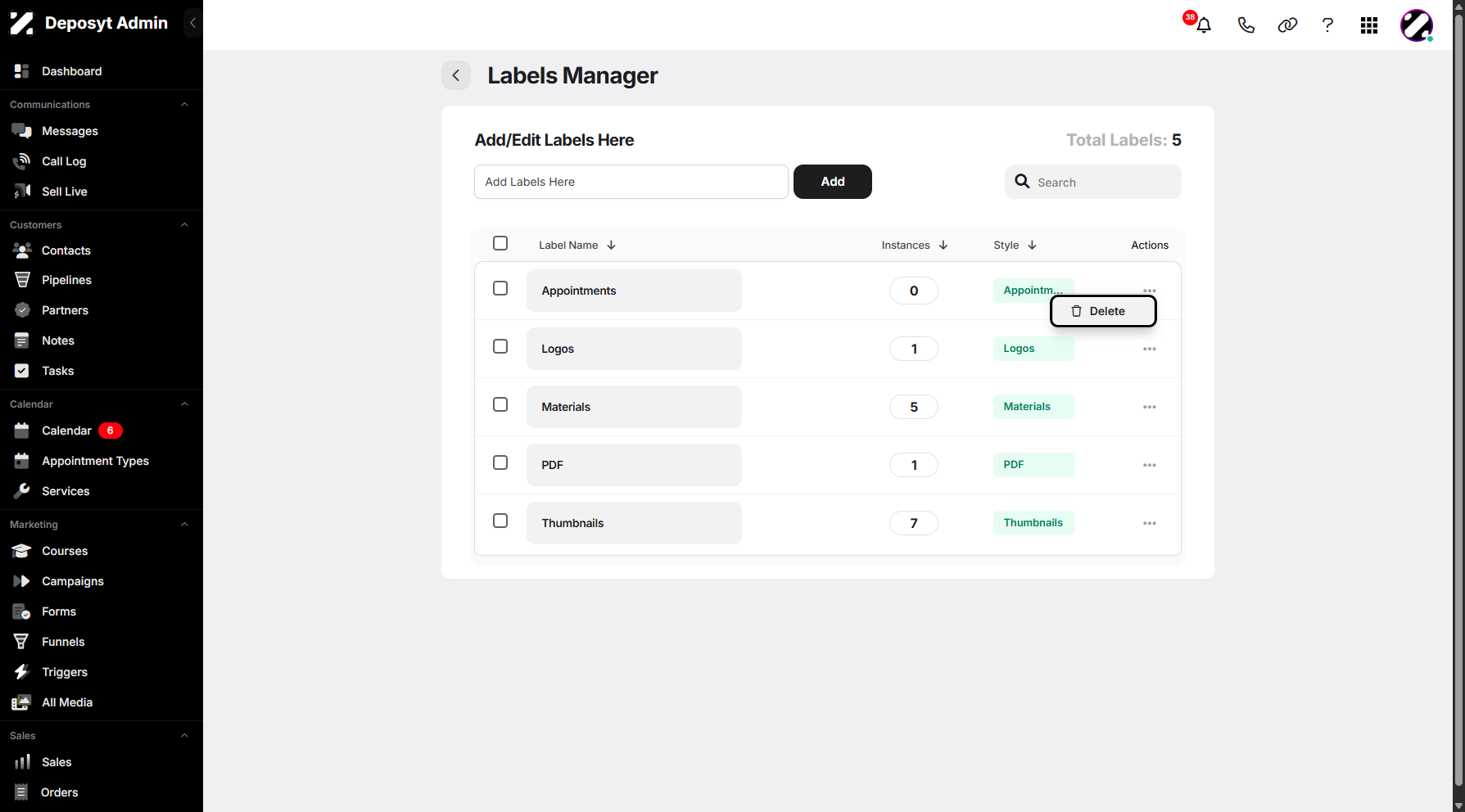Screen dimensions: 1465x812
Task: Click the Deposyt logo icon
Action: (x=22, y=23)
